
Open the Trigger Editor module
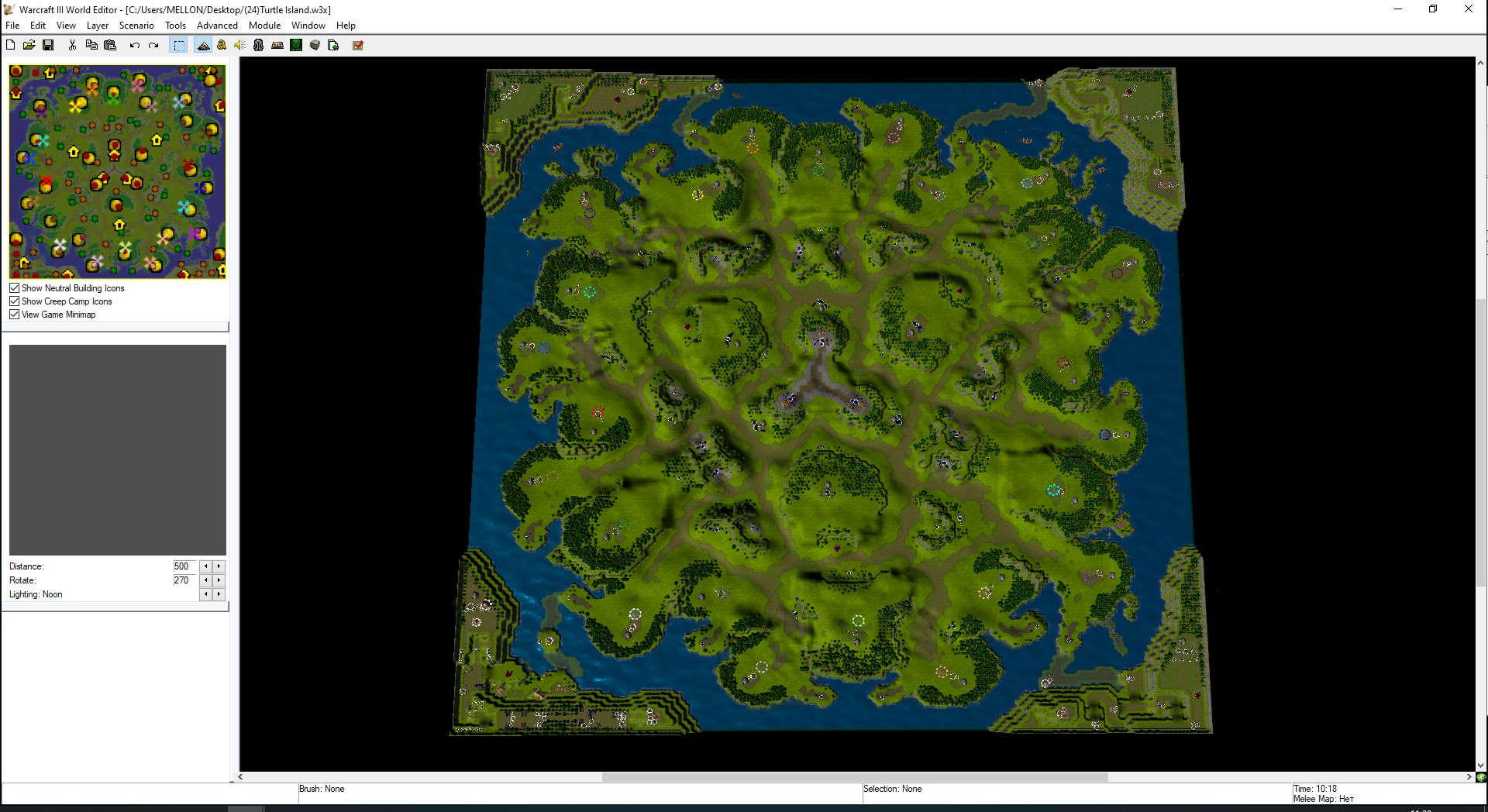(222, 45)
